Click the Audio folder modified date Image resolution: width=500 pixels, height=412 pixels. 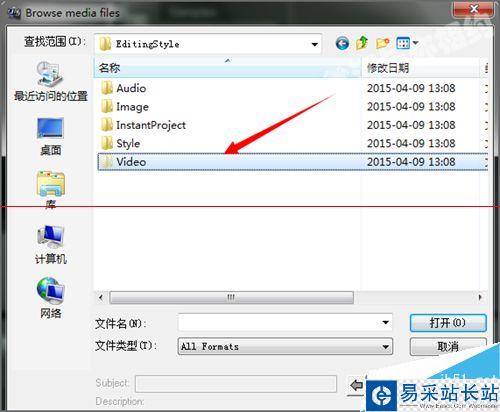pos(411,88)
